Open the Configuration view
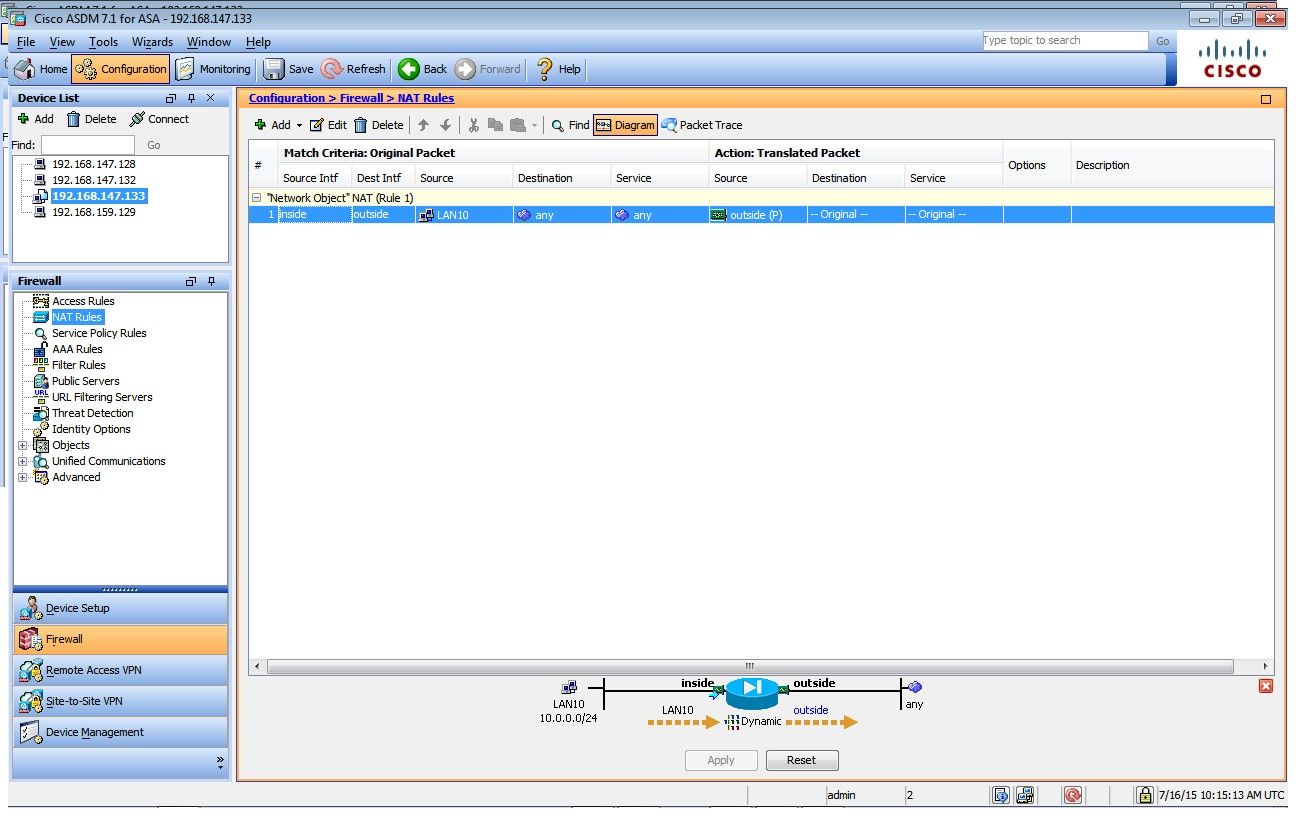The width and height of the screenshot is (1296, 816). tap(121, 69)
